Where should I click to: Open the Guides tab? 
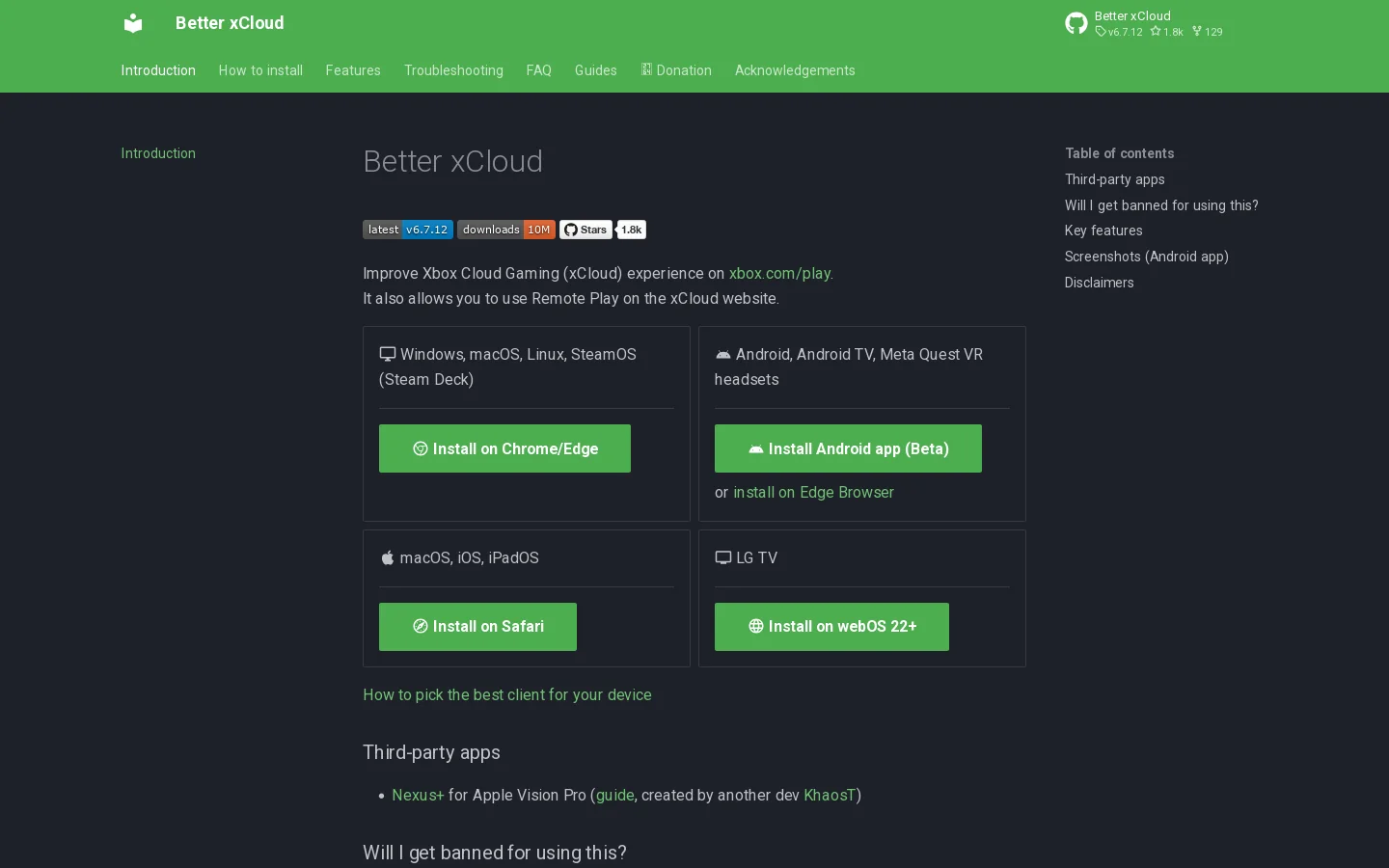[596, 70]
